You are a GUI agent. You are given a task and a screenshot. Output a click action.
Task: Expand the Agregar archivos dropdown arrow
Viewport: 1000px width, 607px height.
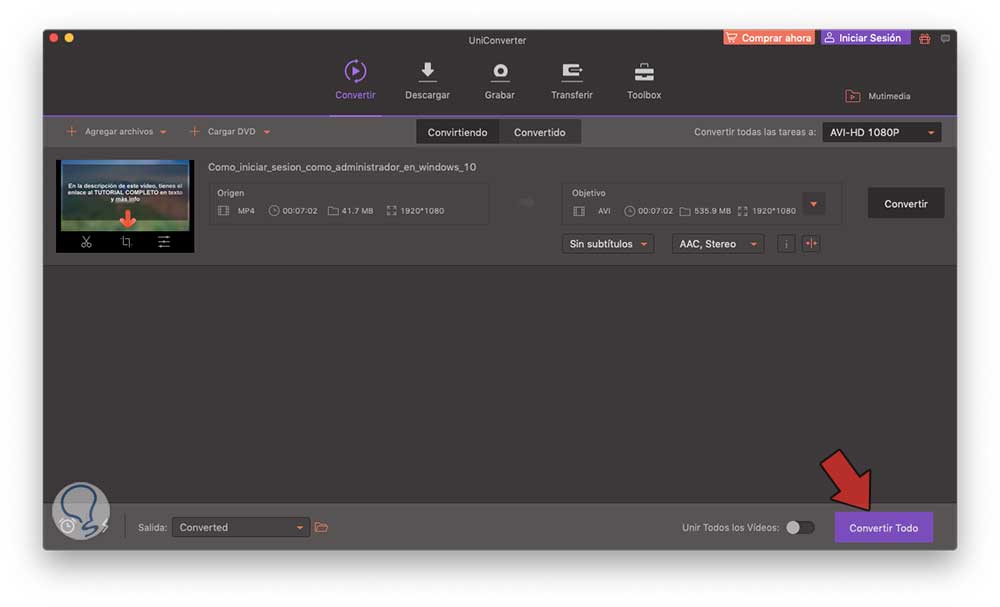coord(163,132)
